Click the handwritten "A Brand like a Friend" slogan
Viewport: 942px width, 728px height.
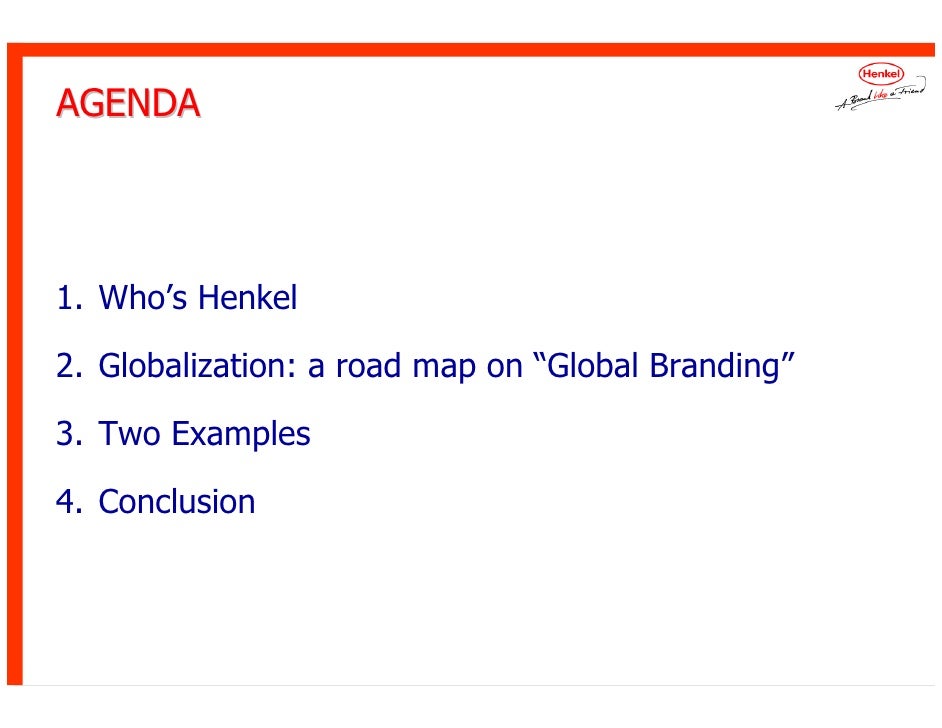click(880, 97)
